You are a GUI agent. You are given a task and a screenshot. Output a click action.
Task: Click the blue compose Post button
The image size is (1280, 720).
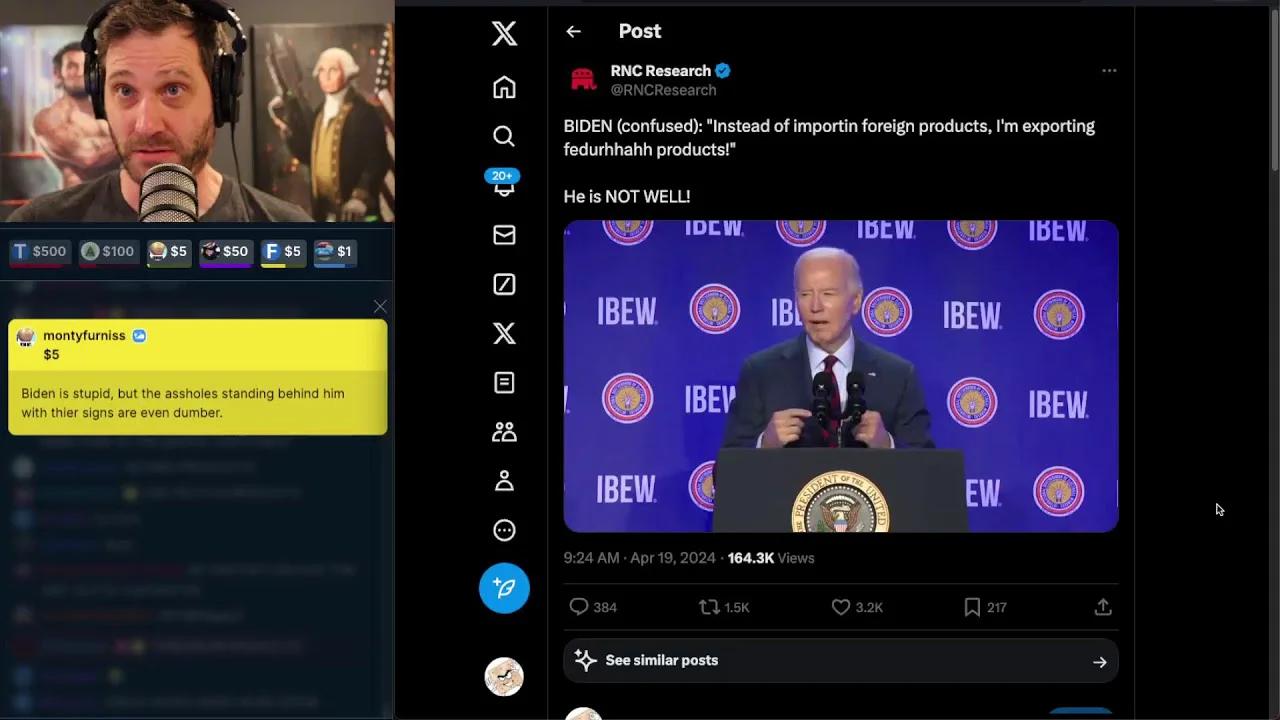504,588
